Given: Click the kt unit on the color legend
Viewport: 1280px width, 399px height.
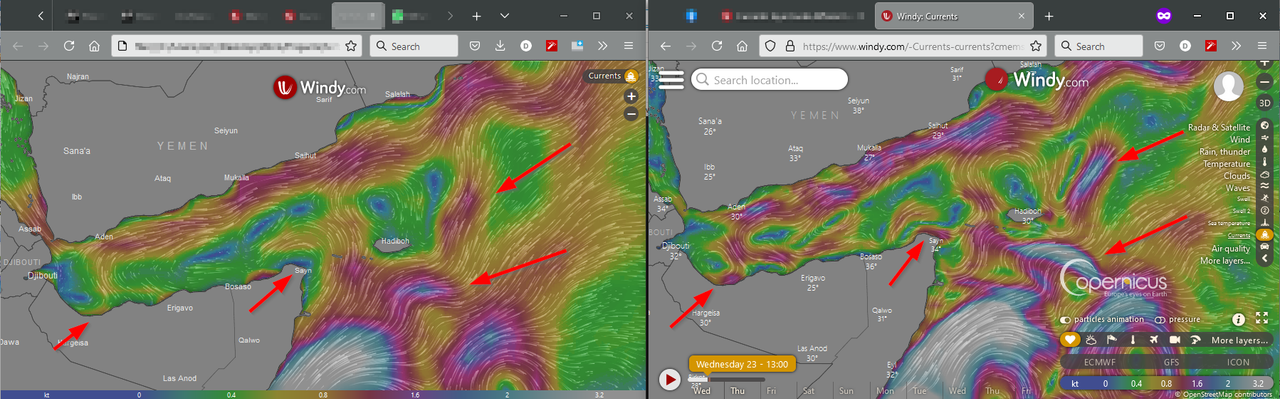Looking at the screenshot, I should 1074,383.
